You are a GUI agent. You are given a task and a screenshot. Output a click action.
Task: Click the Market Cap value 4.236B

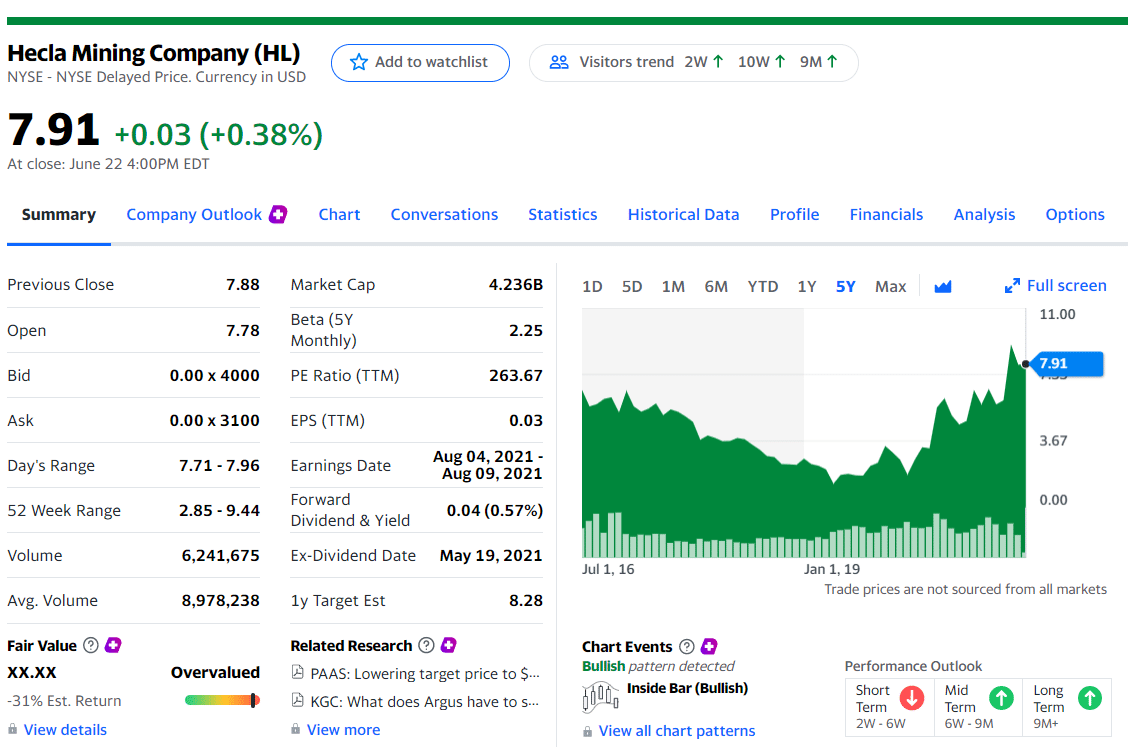(516, 284)
